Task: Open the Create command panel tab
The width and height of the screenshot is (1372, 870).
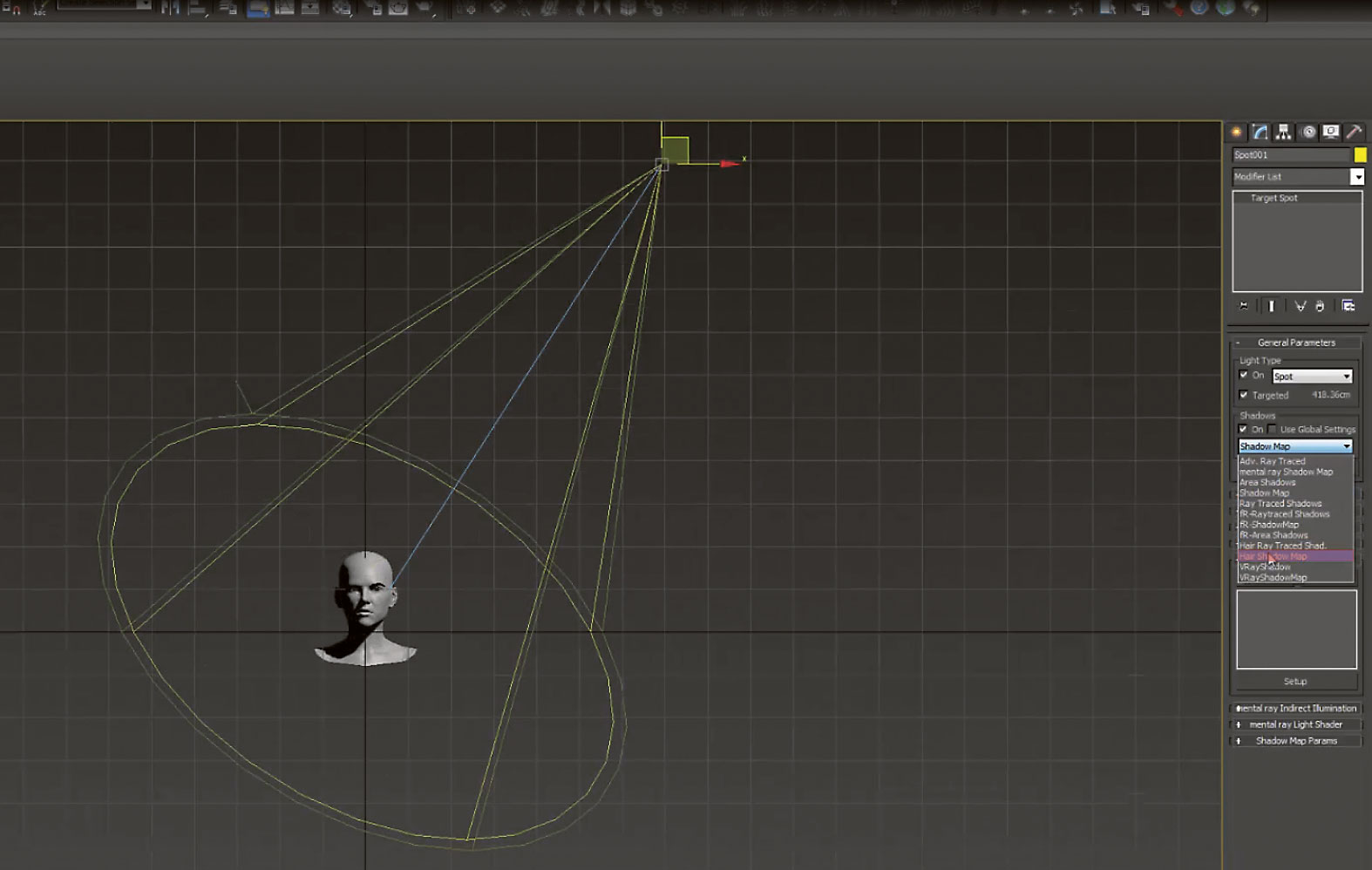Action: (x=1236, y=132)
